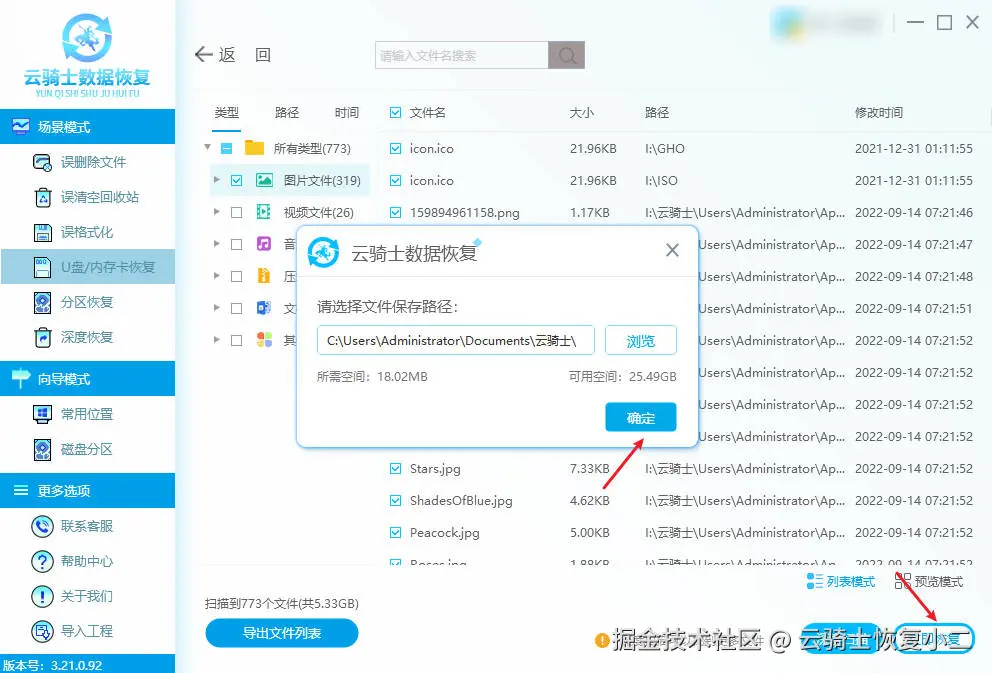This screenshot has height=673, width=992.
Task: Uncheck Stars.jpg checkbox
Action: pos(395,469)
